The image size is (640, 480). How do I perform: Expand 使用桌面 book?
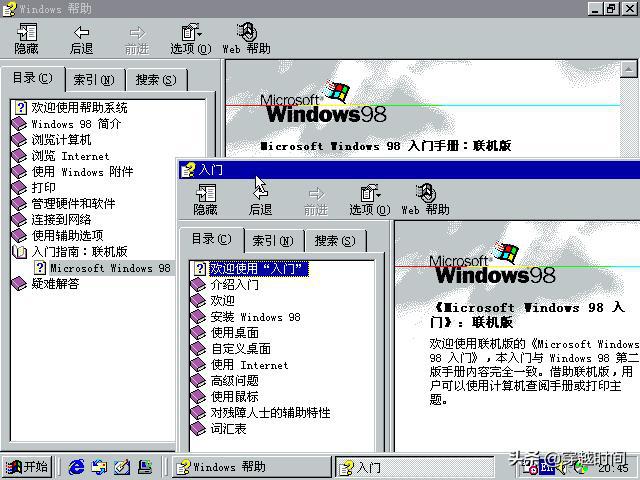(224, 333)
